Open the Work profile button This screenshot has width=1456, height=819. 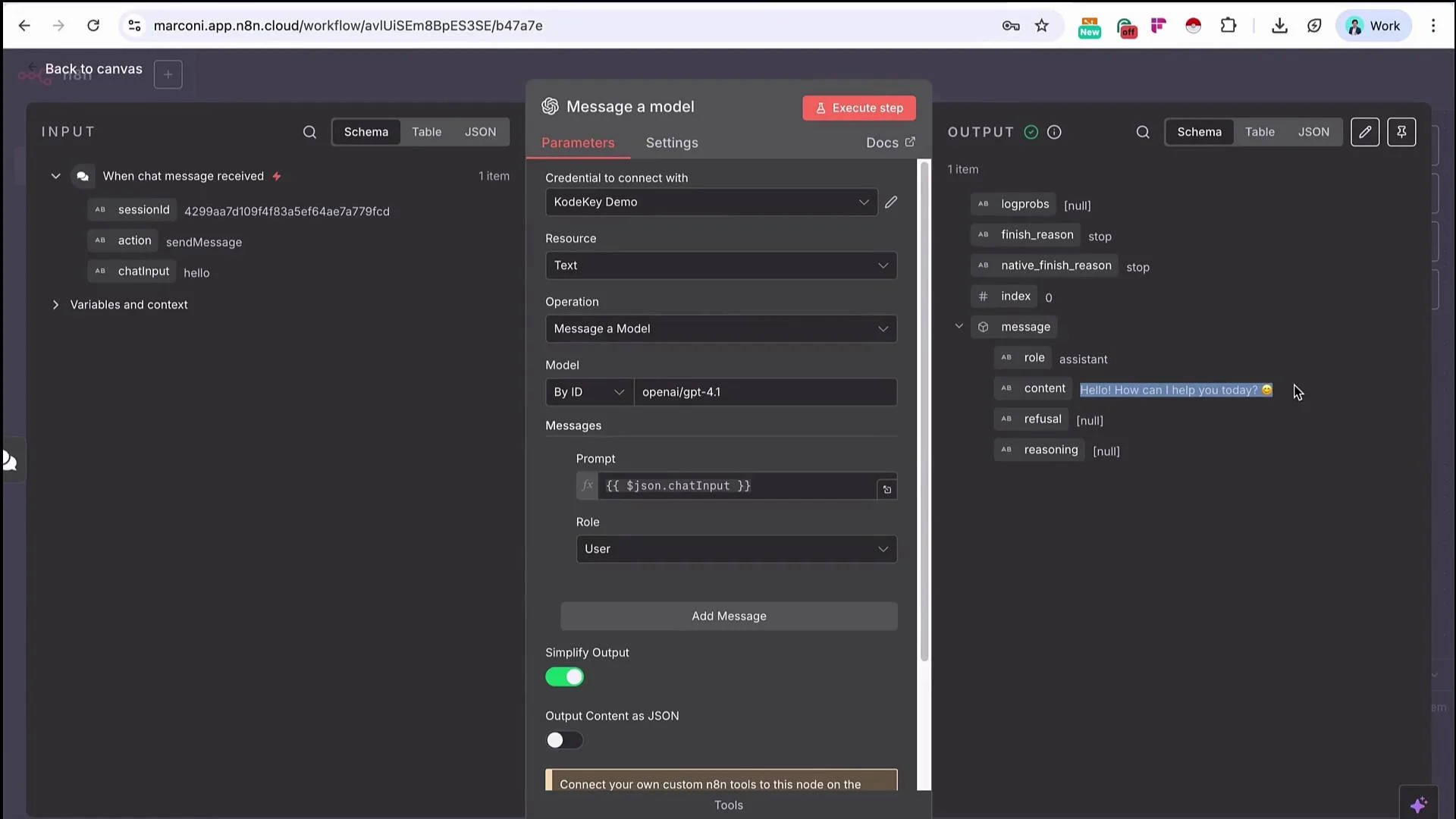tap(1373, 26)
